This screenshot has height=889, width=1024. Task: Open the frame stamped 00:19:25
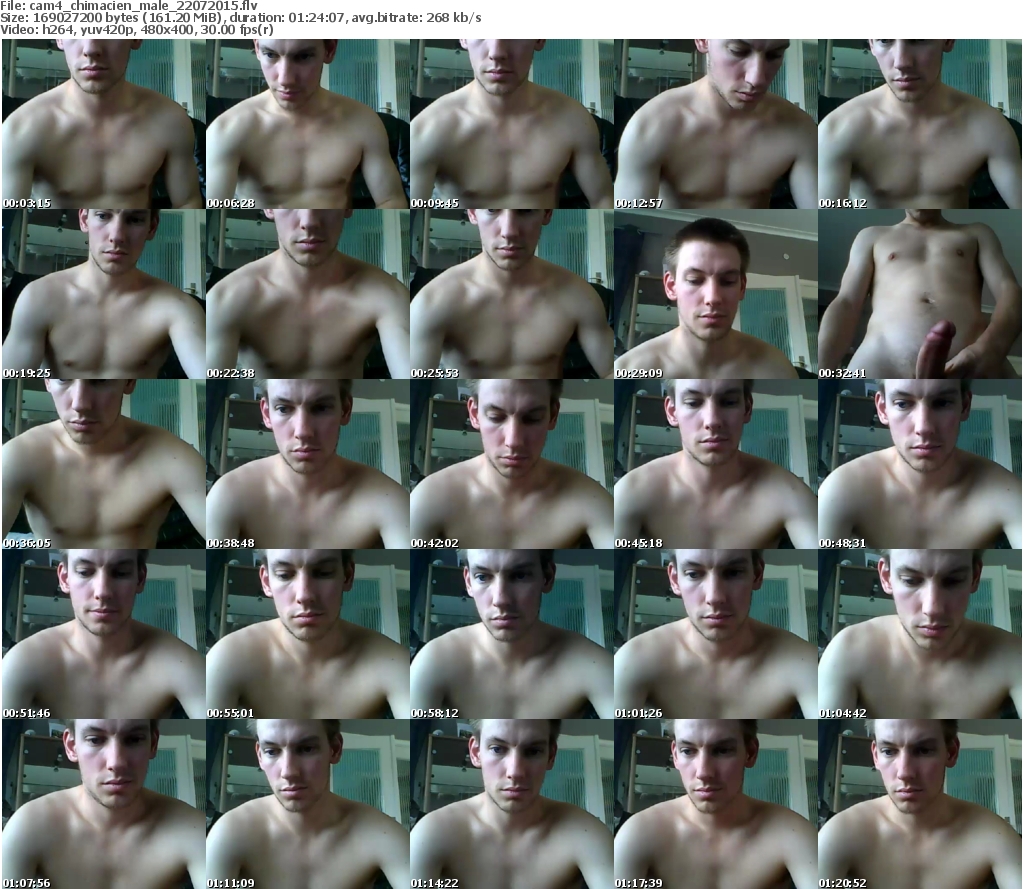(x=103, y=294)
